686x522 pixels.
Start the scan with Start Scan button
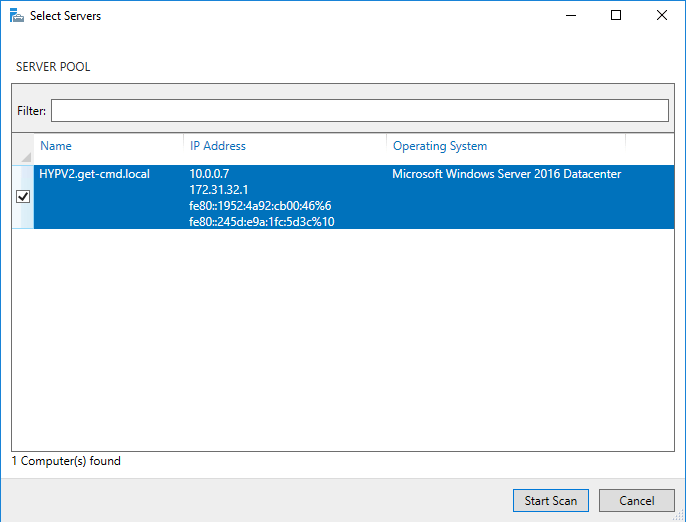click(x=551, y=500)
